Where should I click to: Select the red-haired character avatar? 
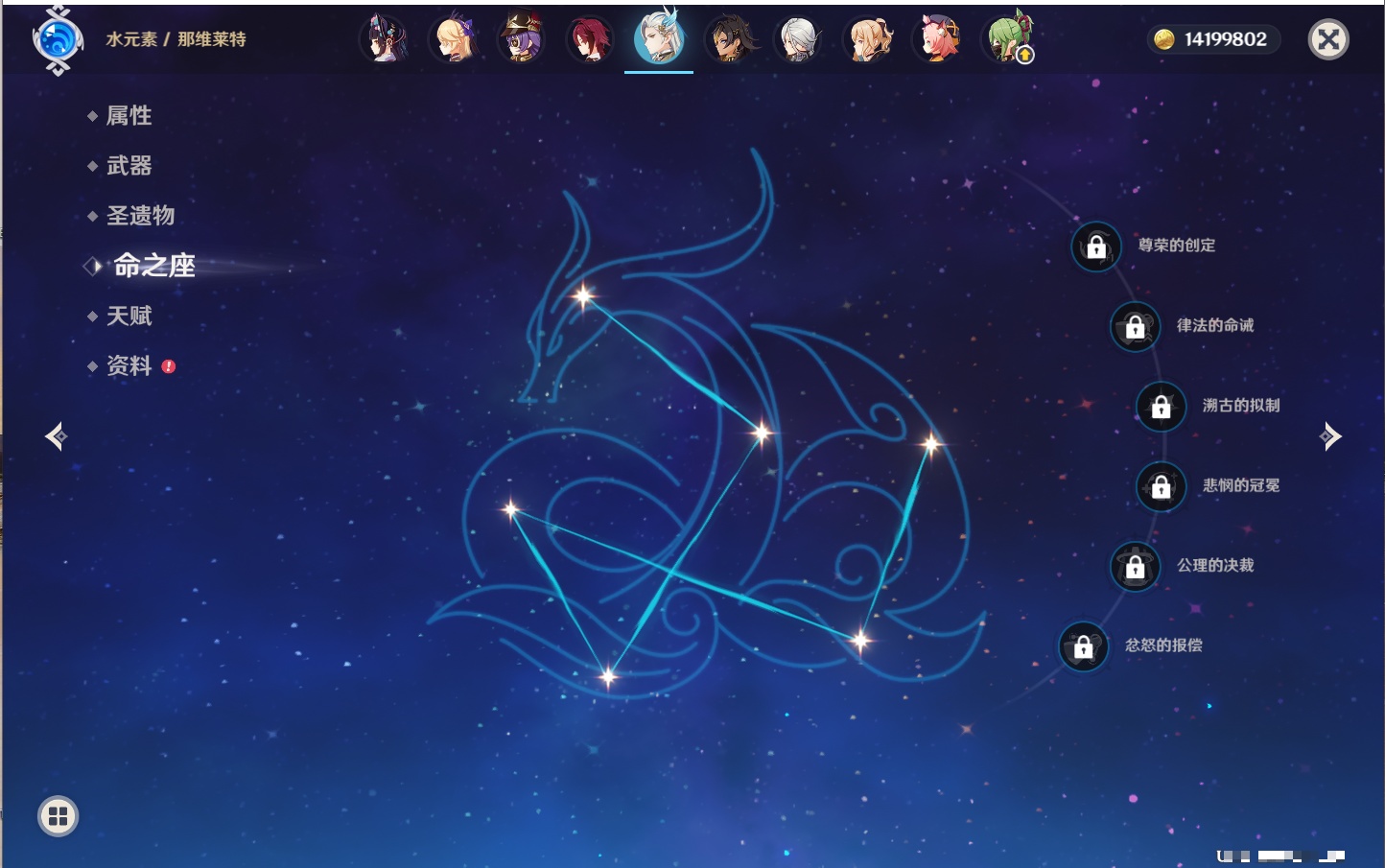click(x=590, y=39)
